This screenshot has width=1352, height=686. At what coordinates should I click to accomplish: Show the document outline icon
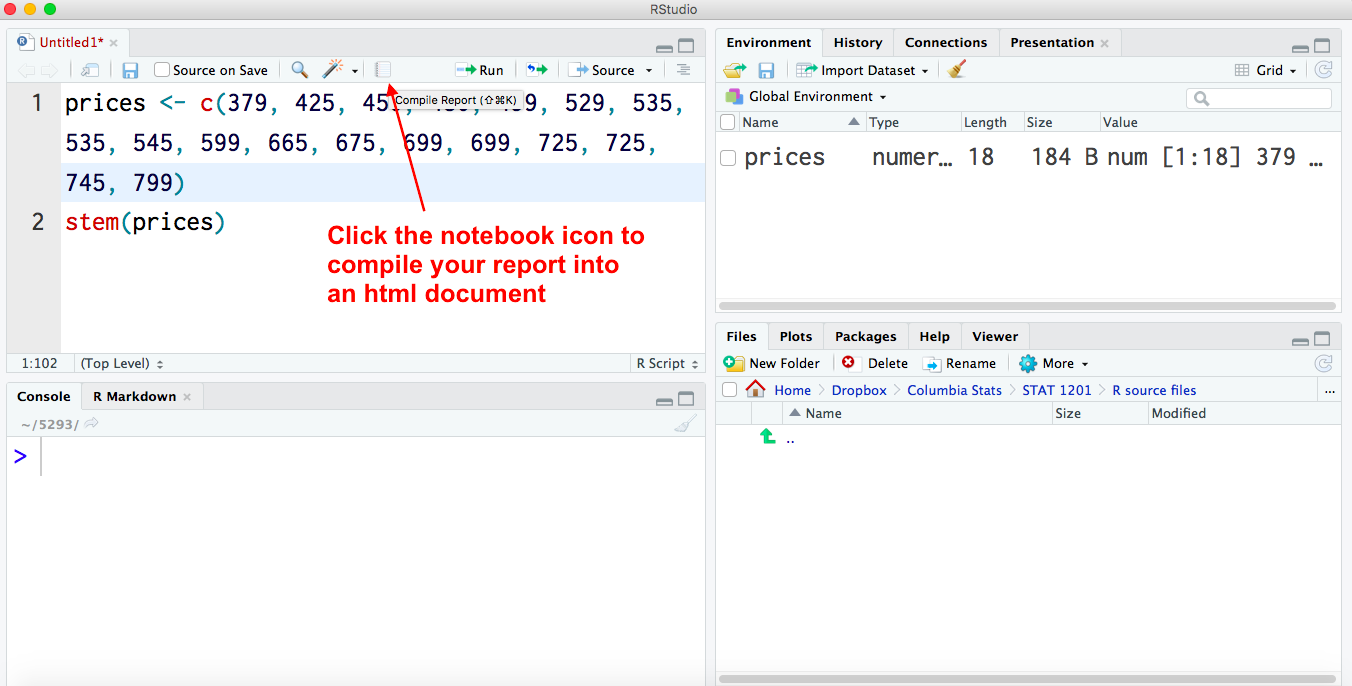pos(683,70)
